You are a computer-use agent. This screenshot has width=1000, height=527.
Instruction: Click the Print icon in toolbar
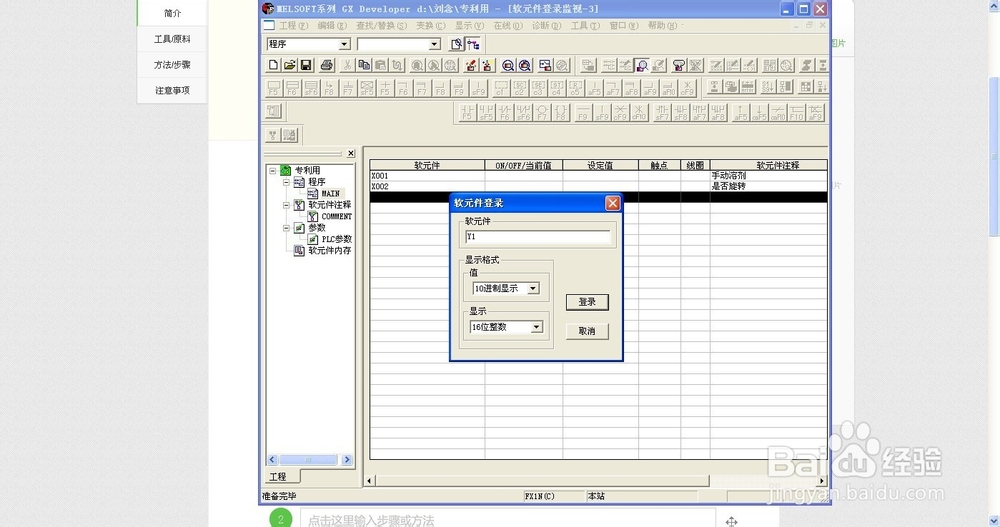tap(327, 65)
